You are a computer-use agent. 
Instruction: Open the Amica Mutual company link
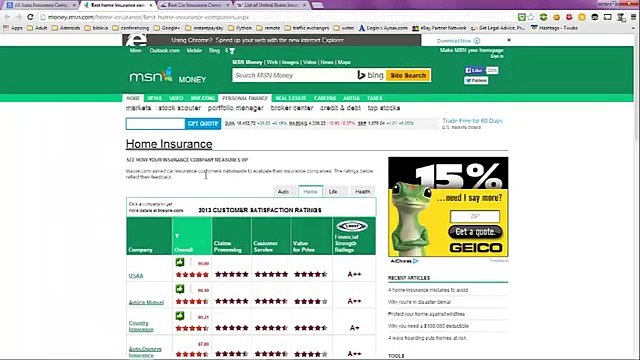[x=146, y=302]
